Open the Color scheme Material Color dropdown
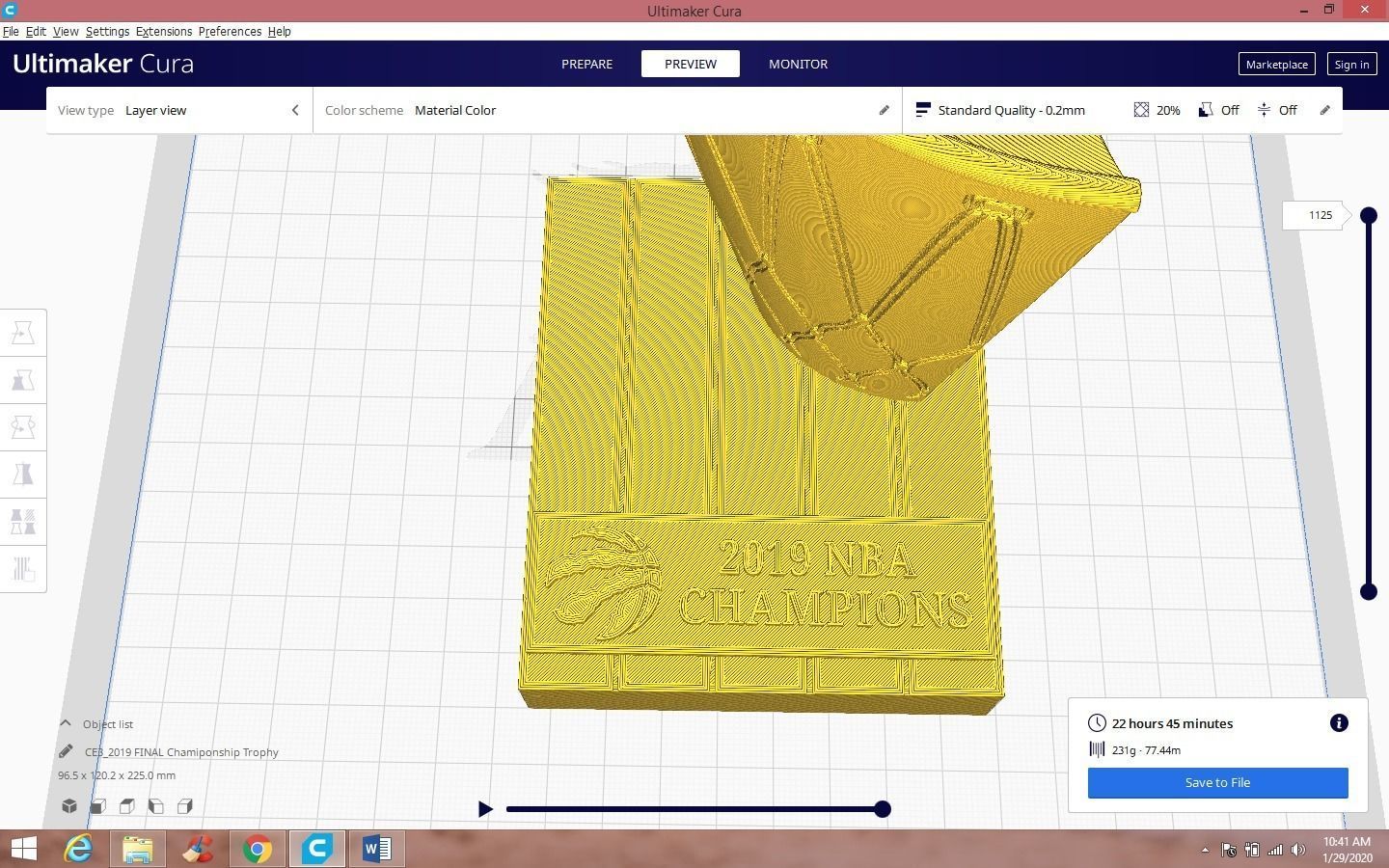Image resolution: width=1389 pixels, height=868 pixels. point(608,110)
